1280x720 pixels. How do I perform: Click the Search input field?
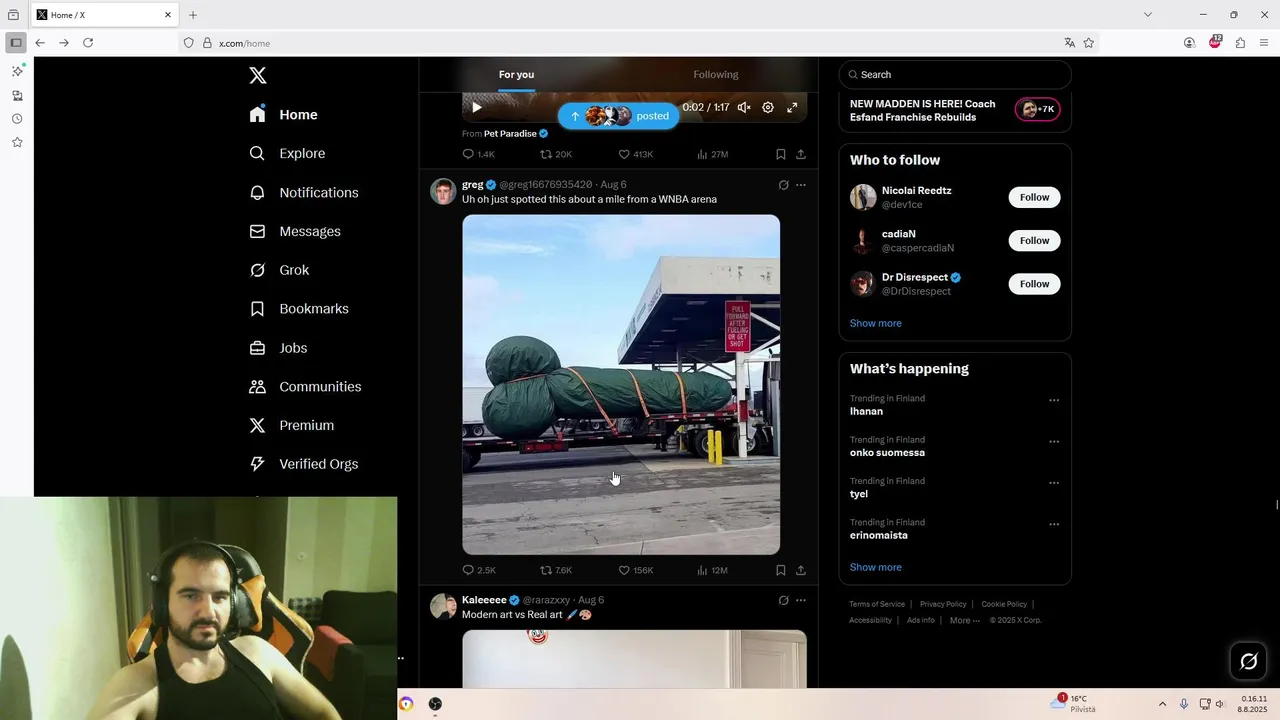pyautogui.click(x=955, y=75)
